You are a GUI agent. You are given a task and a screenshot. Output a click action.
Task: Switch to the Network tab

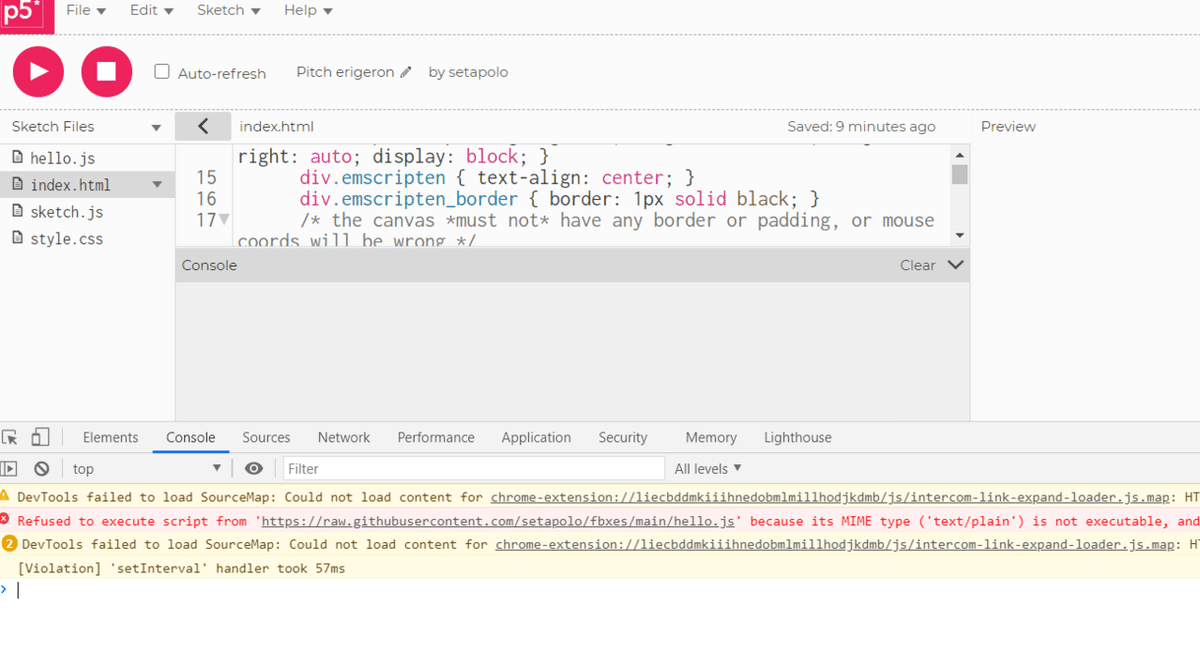point(344,437)
